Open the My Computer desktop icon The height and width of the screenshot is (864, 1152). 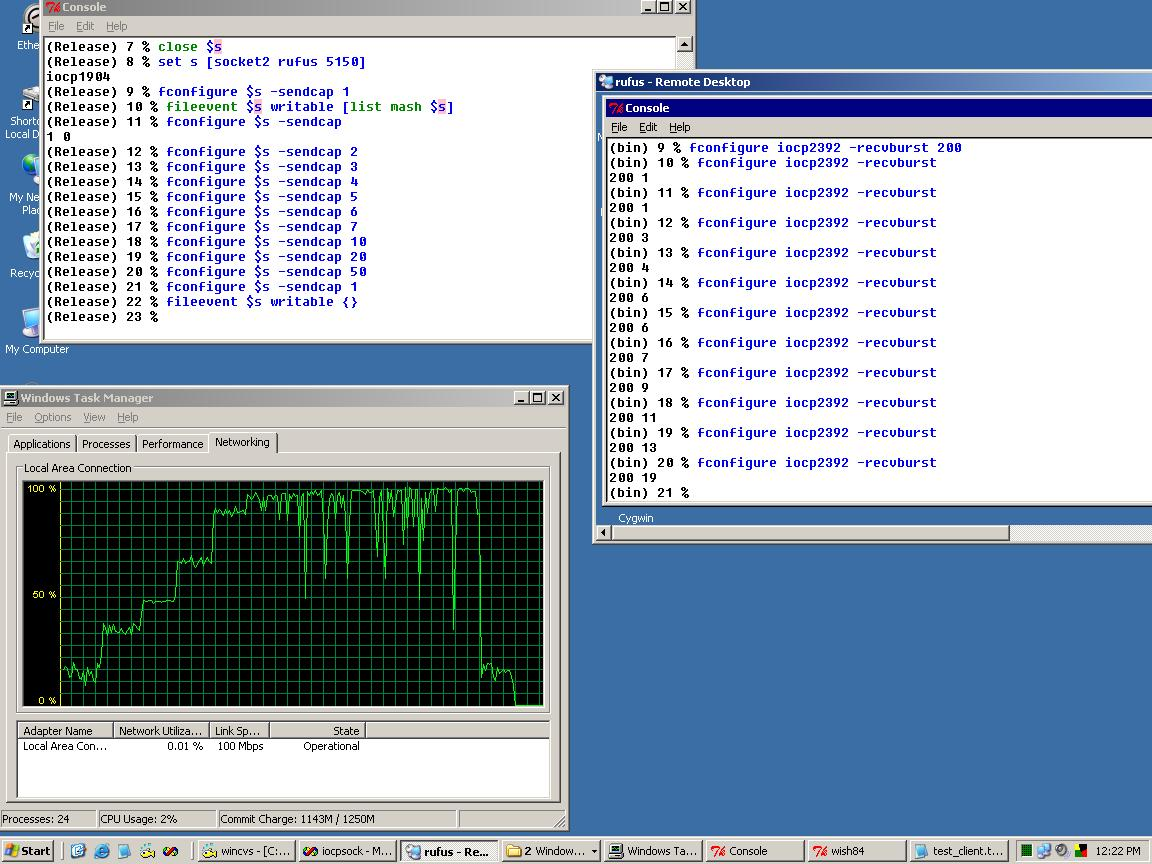pyautogui.click(x=33, y=331)
